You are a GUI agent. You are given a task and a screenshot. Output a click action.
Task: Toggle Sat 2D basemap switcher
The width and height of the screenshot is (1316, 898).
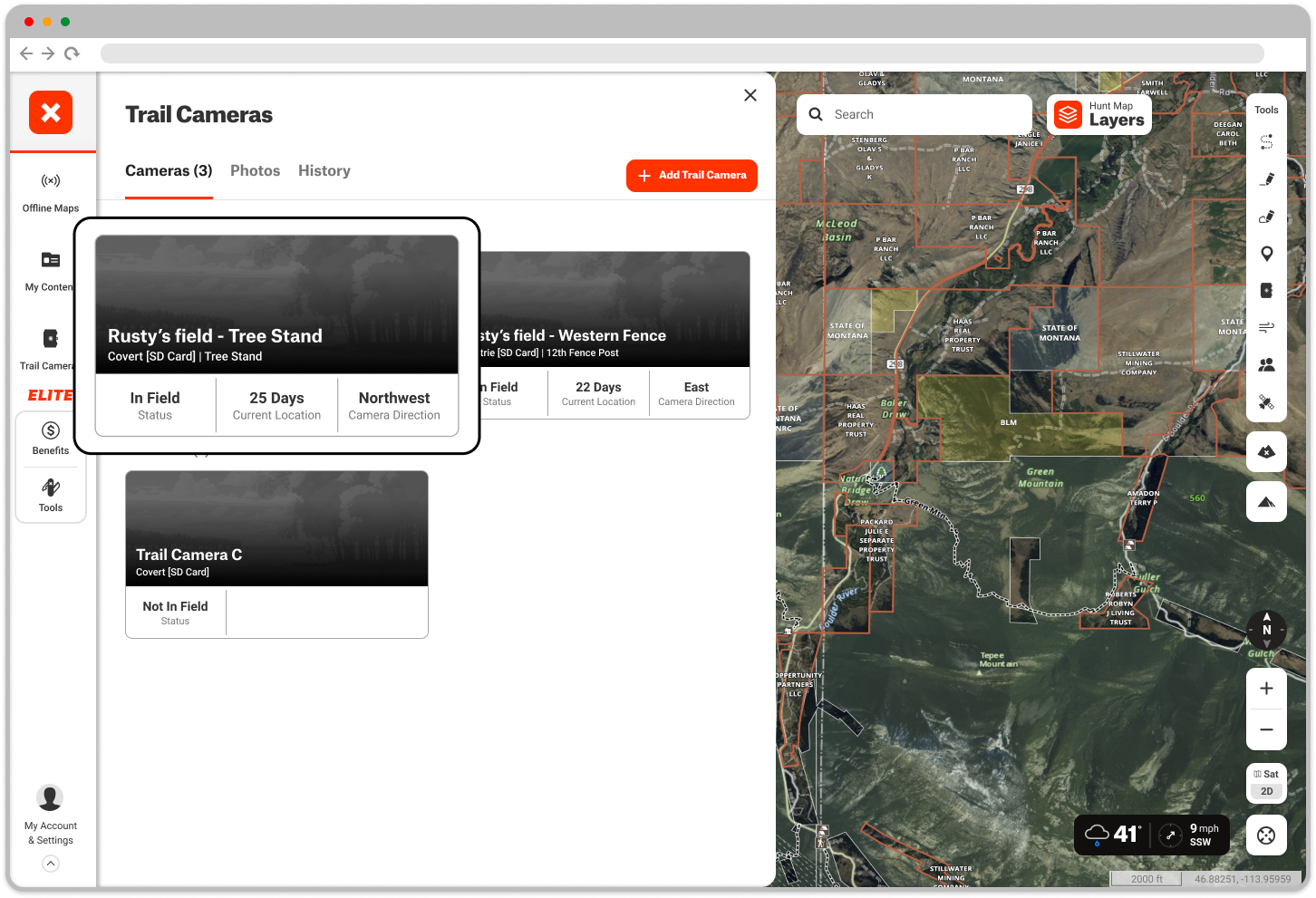coord(1266,783)
